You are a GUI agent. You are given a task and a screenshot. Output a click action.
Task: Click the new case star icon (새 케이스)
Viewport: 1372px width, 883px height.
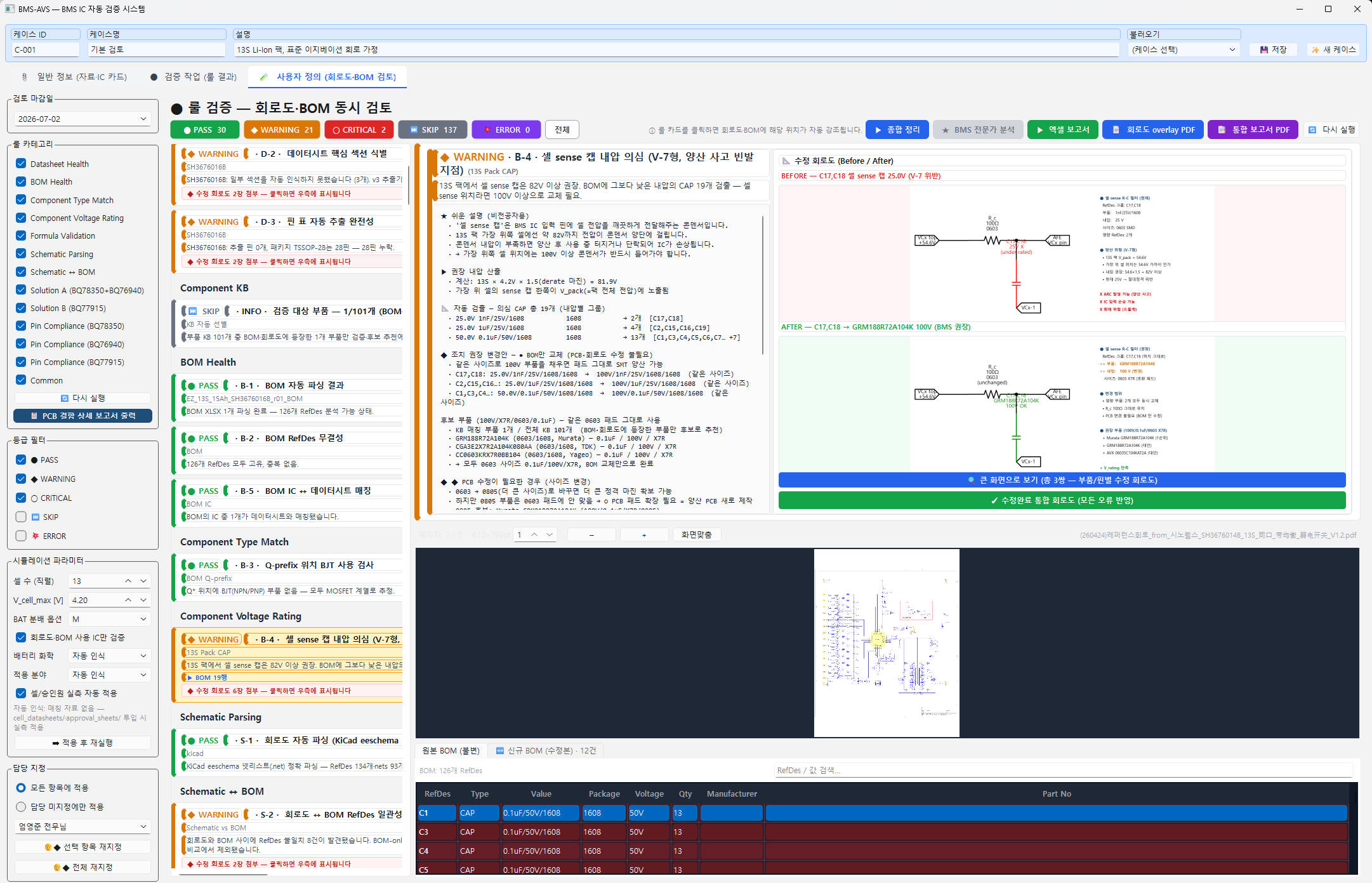(x=1316, y=50)
